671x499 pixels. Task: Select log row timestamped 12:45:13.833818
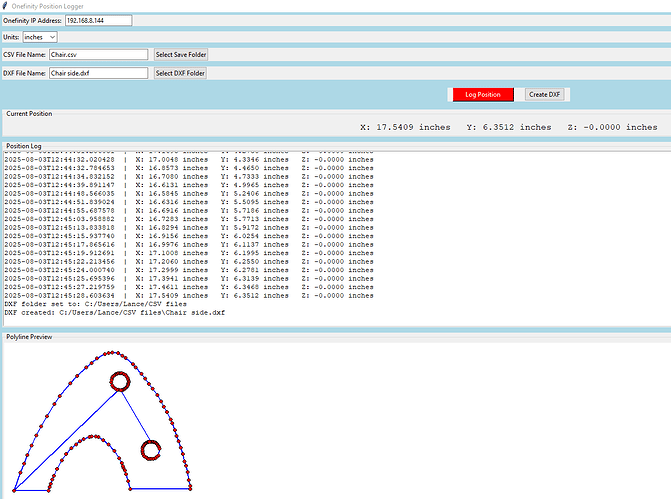click(189, 228)
